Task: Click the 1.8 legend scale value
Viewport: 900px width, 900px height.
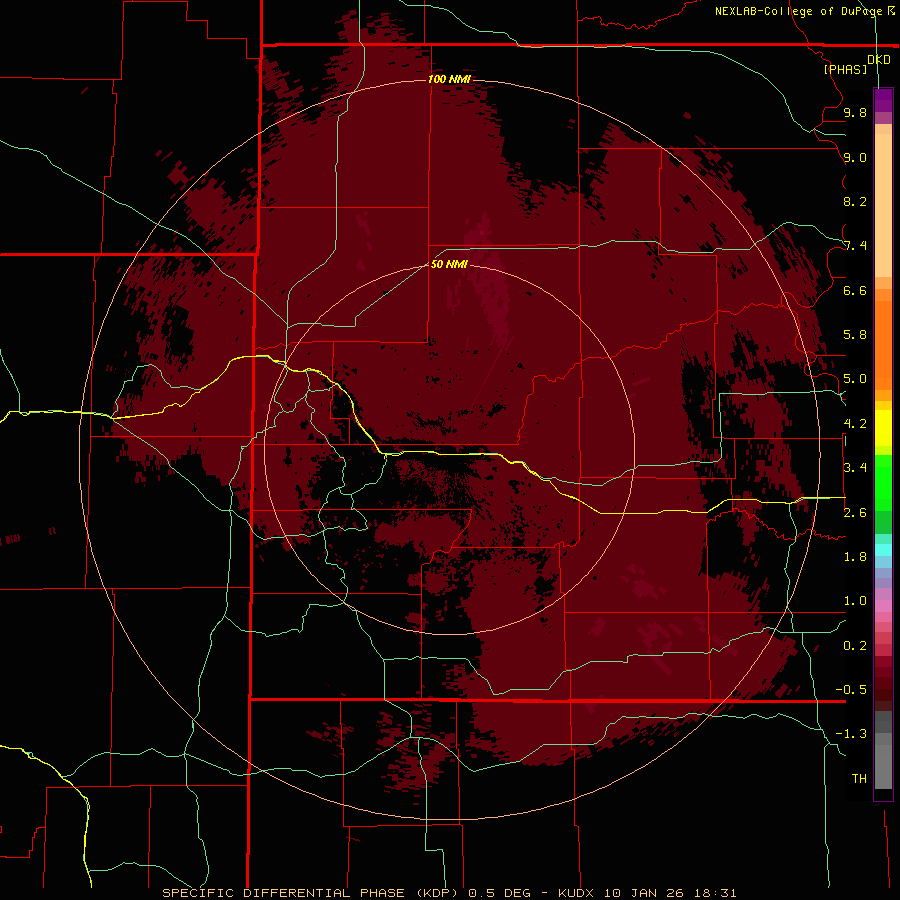Action: pyautogui.click(x=855, y=557)
